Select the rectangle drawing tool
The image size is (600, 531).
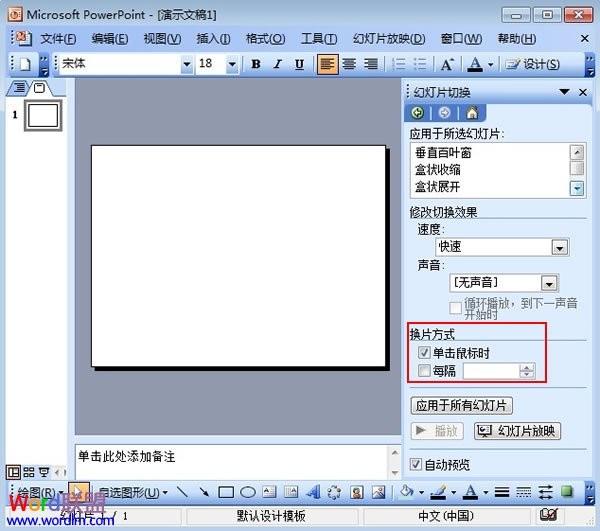coord(226,492)
